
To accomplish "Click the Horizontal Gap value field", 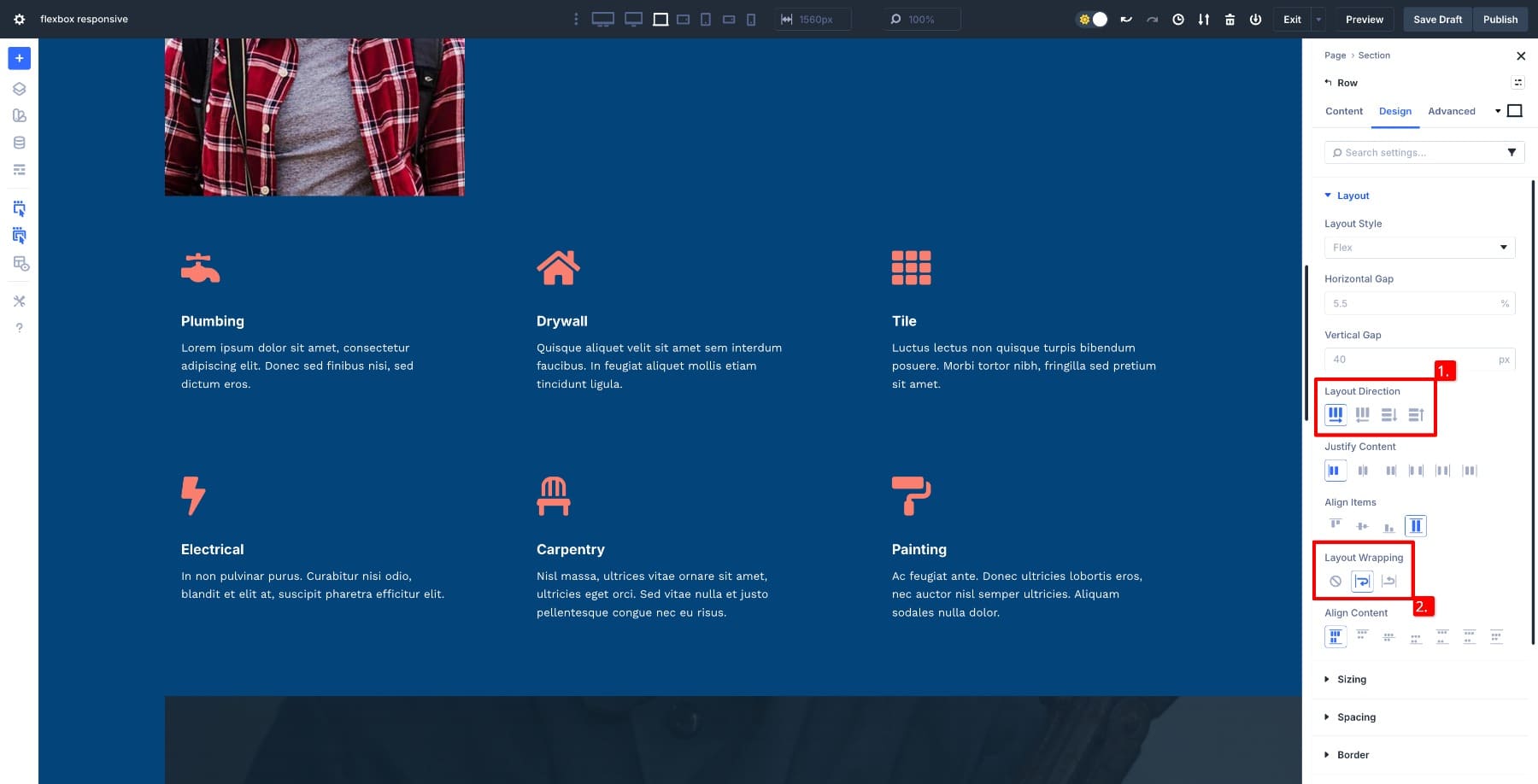I will [x=1410, y=303].
